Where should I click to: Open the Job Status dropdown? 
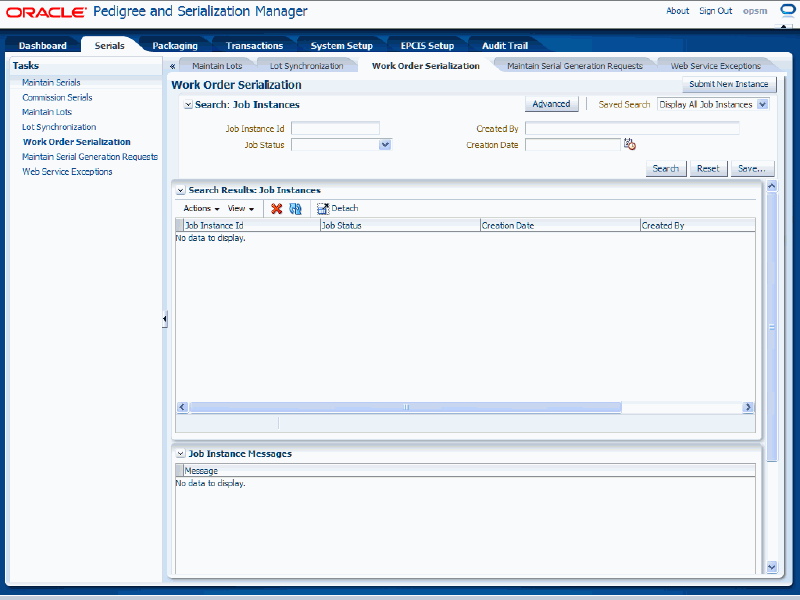385,145
